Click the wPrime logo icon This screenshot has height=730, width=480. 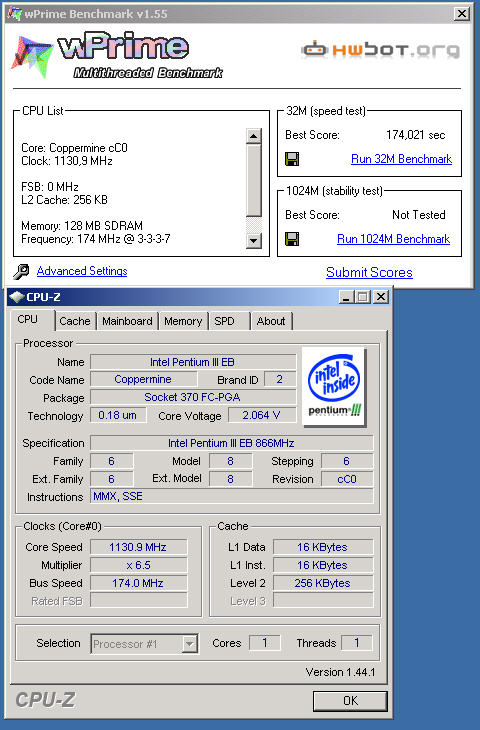(32, 55)
